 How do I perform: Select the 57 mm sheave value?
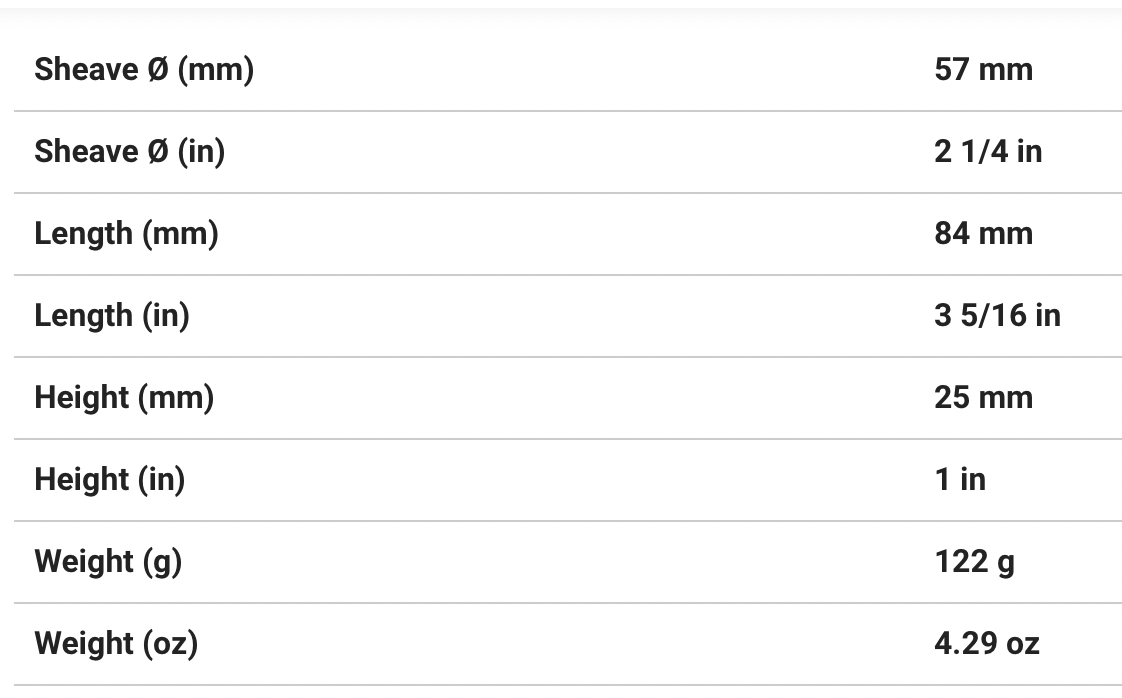tap(983, 70)
